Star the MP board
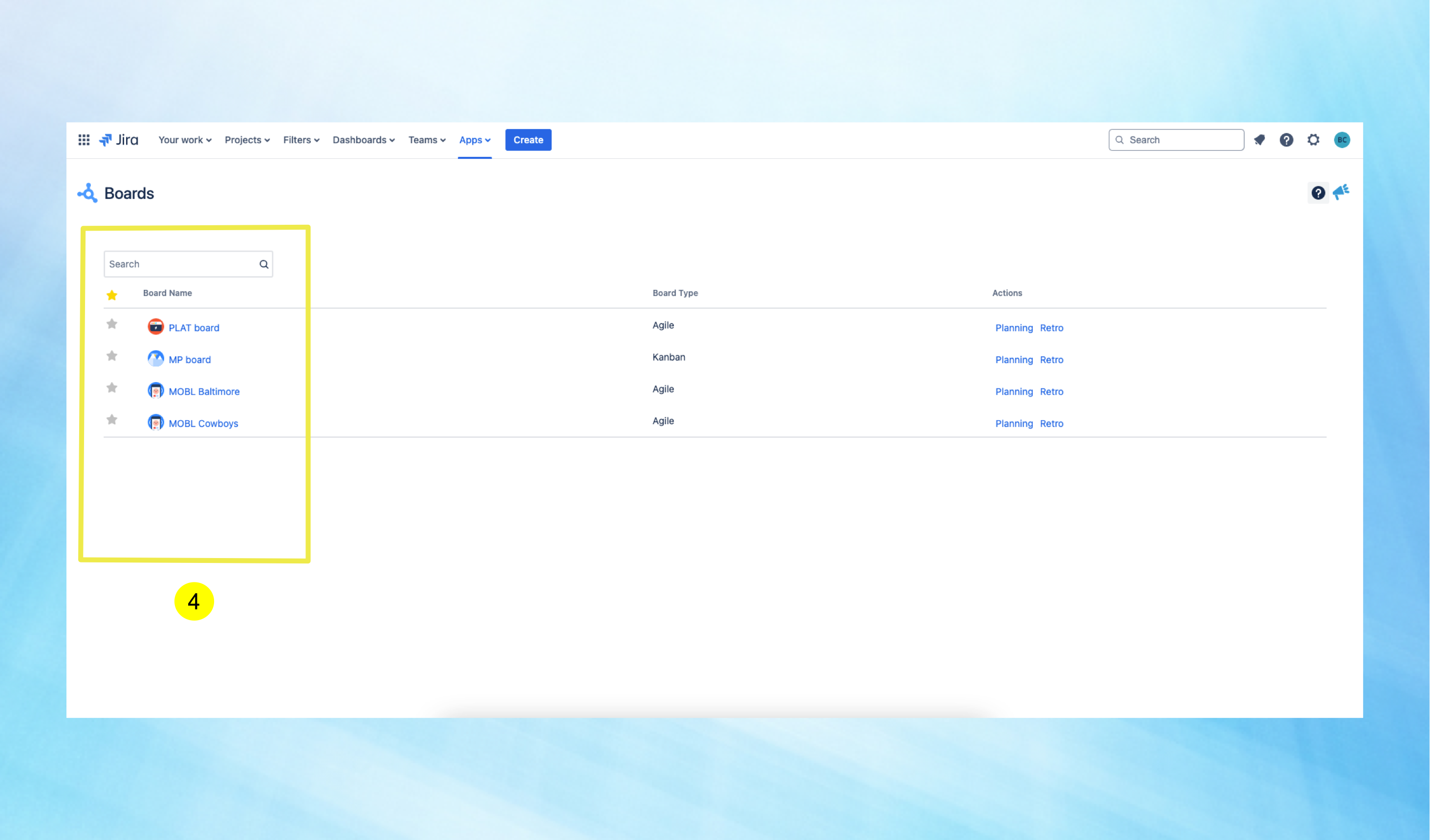1430x840 pixels. [x=112, y=356]
